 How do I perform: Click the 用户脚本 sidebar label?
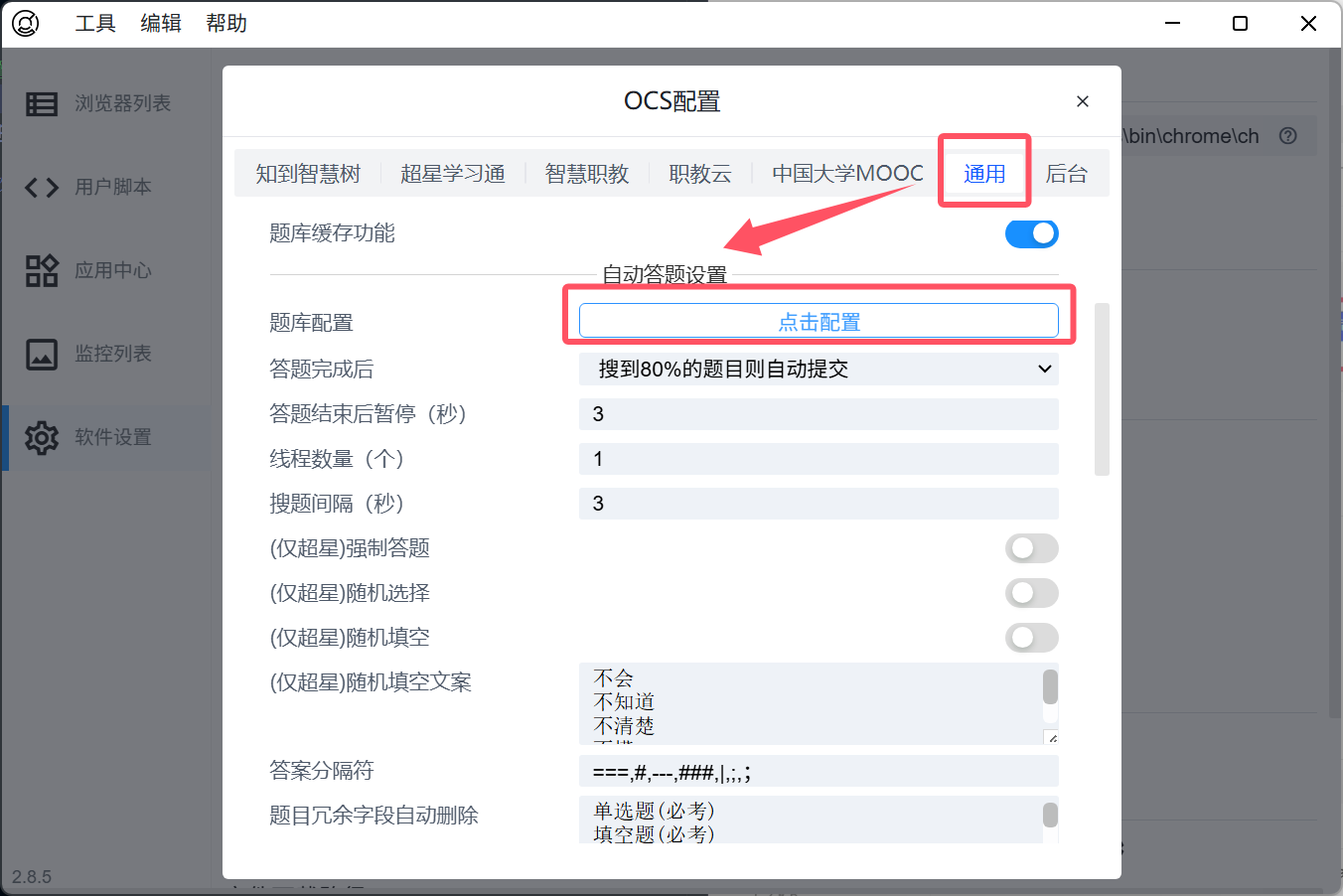click(113, 187)
